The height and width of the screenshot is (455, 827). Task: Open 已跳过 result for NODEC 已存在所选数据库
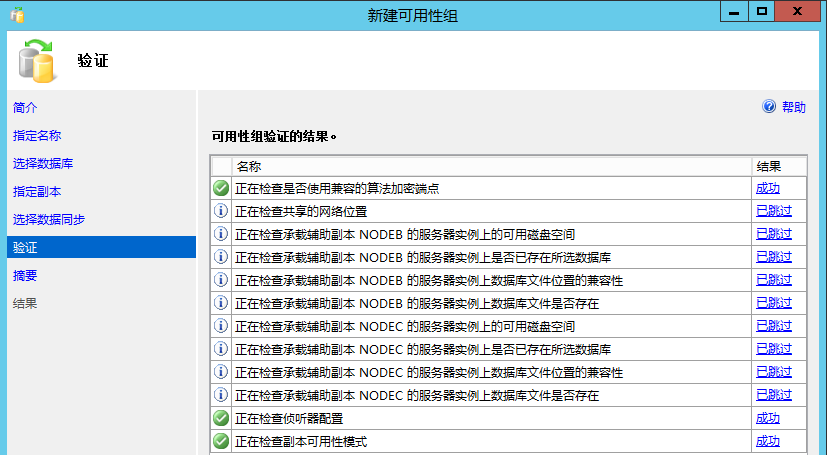click(774, 349)
